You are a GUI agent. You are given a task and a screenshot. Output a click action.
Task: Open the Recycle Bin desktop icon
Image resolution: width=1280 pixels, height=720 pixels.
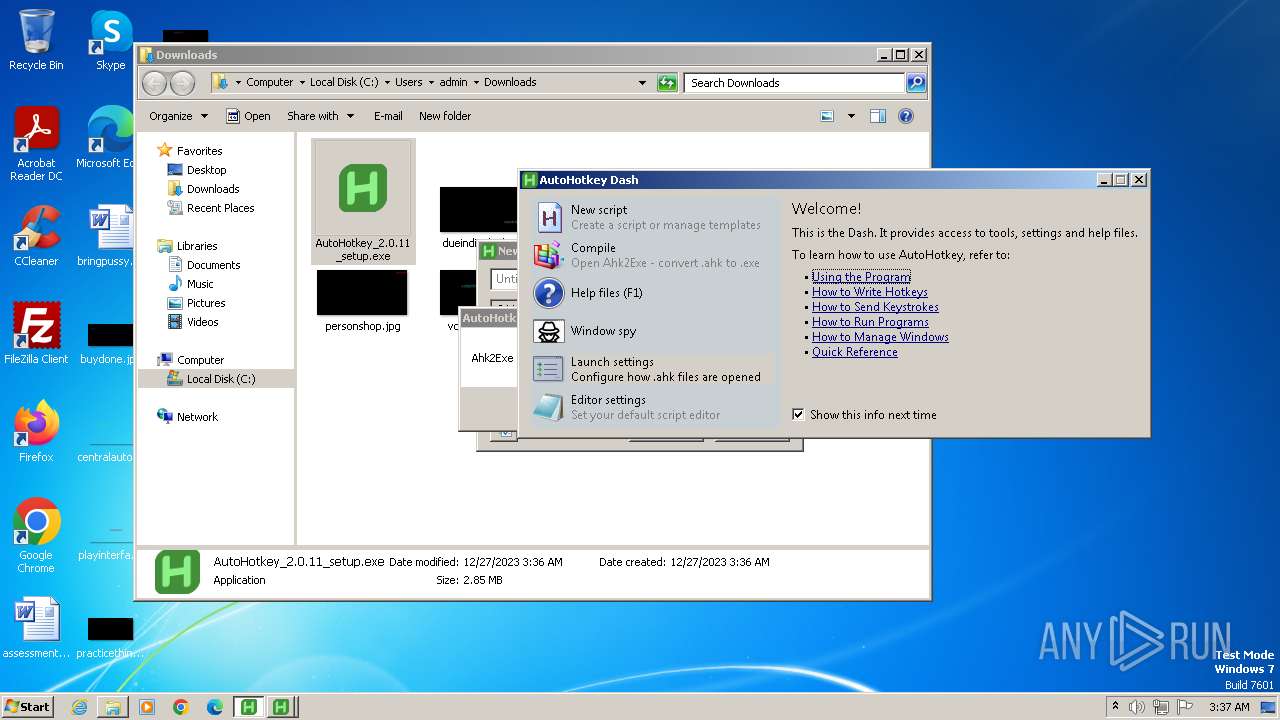point(36,40)
